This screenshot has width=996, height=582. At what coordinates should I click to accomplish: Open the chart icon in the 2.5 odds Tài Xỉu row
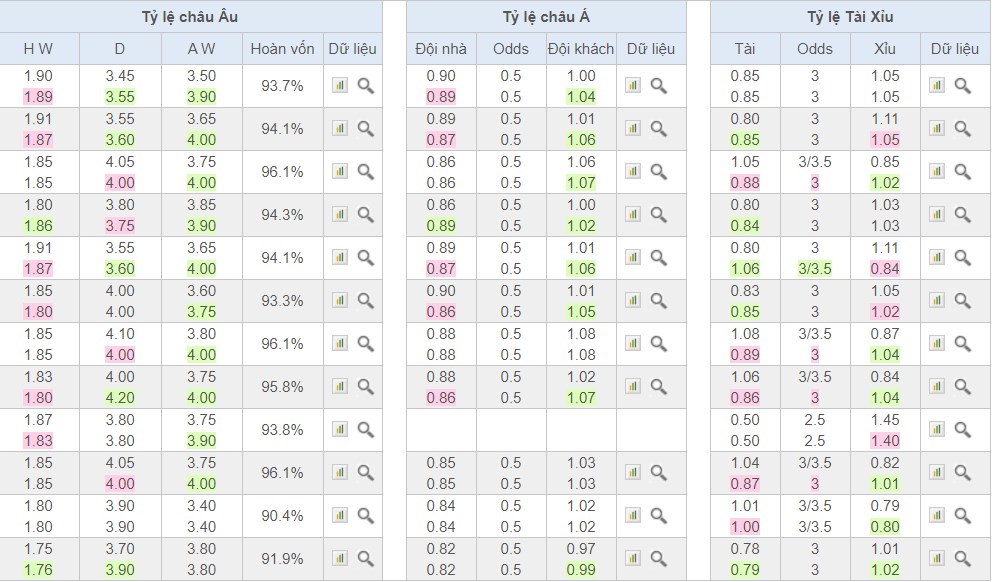[x=936, y=430]
